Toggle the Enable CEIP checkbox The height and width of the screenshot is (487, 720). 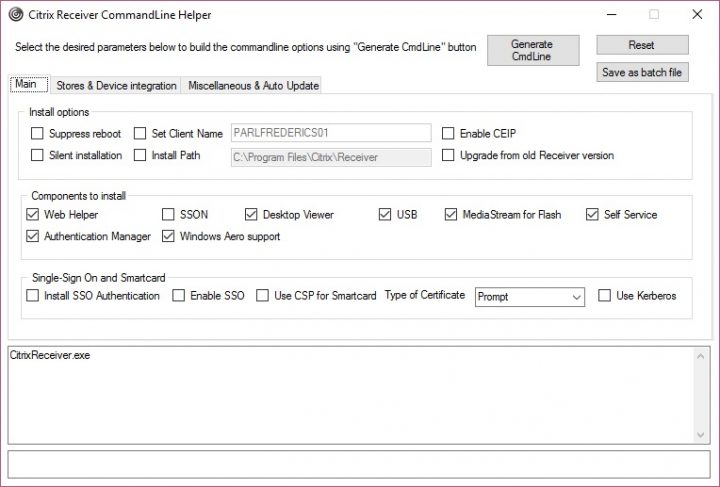(448, 133)
